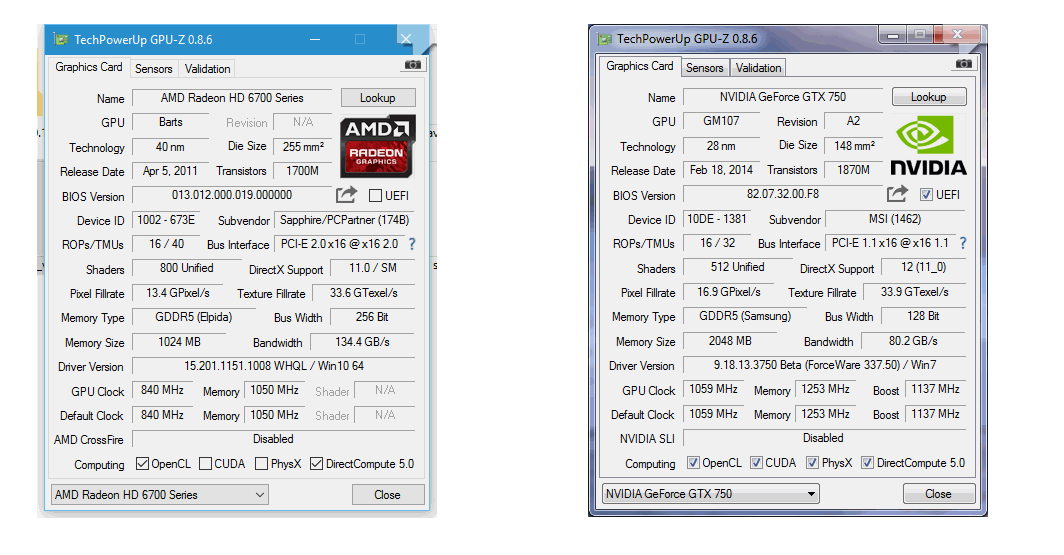
Task: Switch to Sensors tab in NVIDIA window
Action: [x=704, y=67]
